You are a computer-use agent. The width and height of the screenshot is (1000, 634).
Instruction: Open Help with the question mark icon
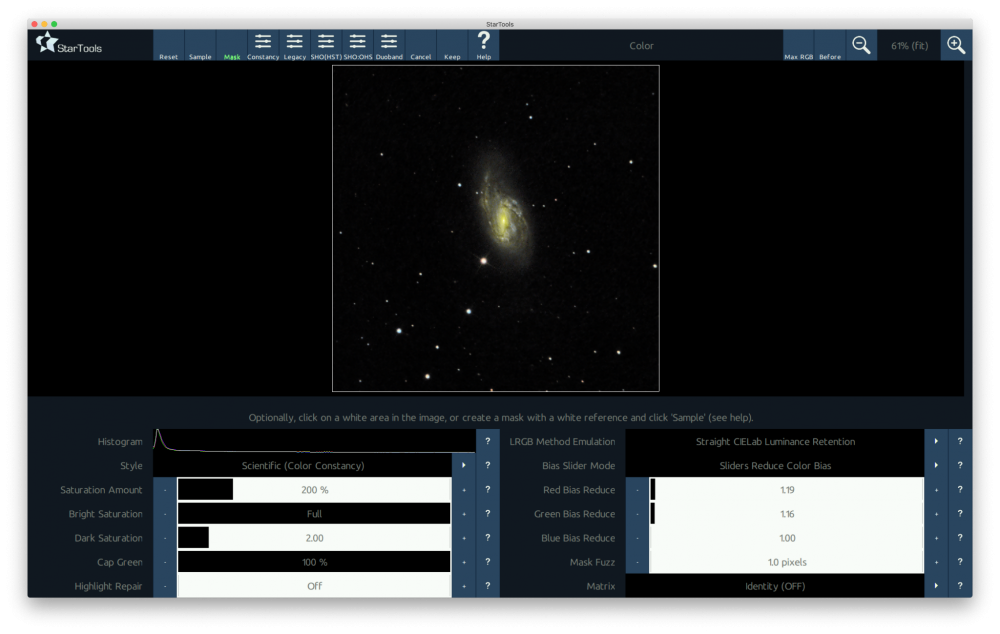point(484,45)
